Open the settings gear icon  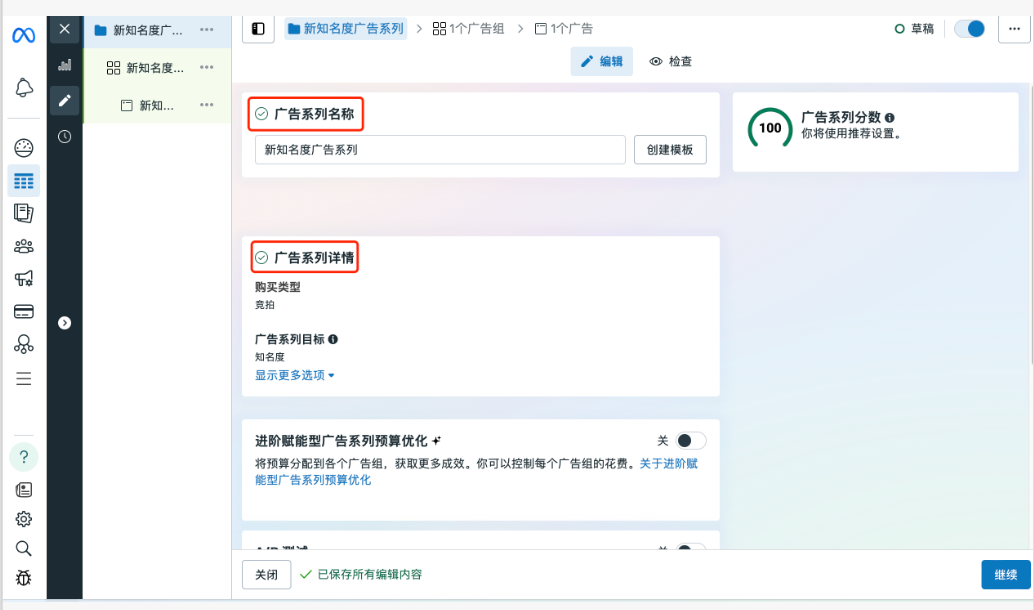click(24, 519)
